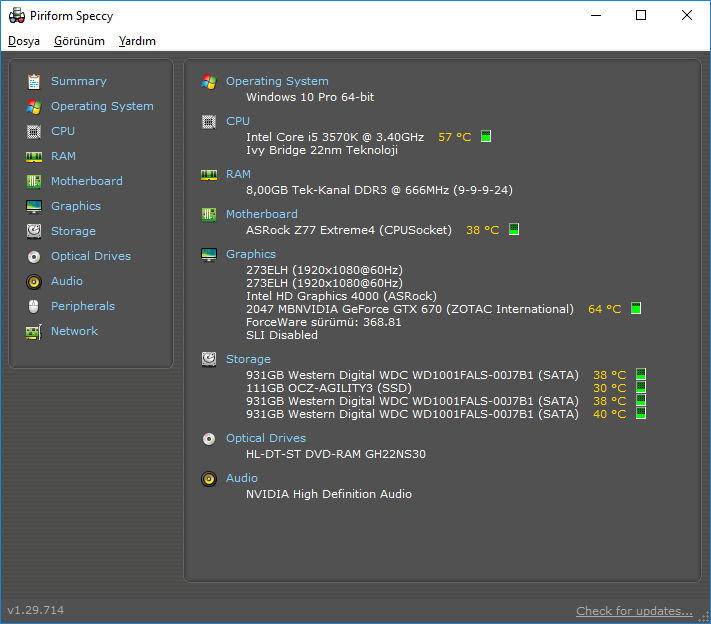Open the Yardım menu

(x=137, y=41)
